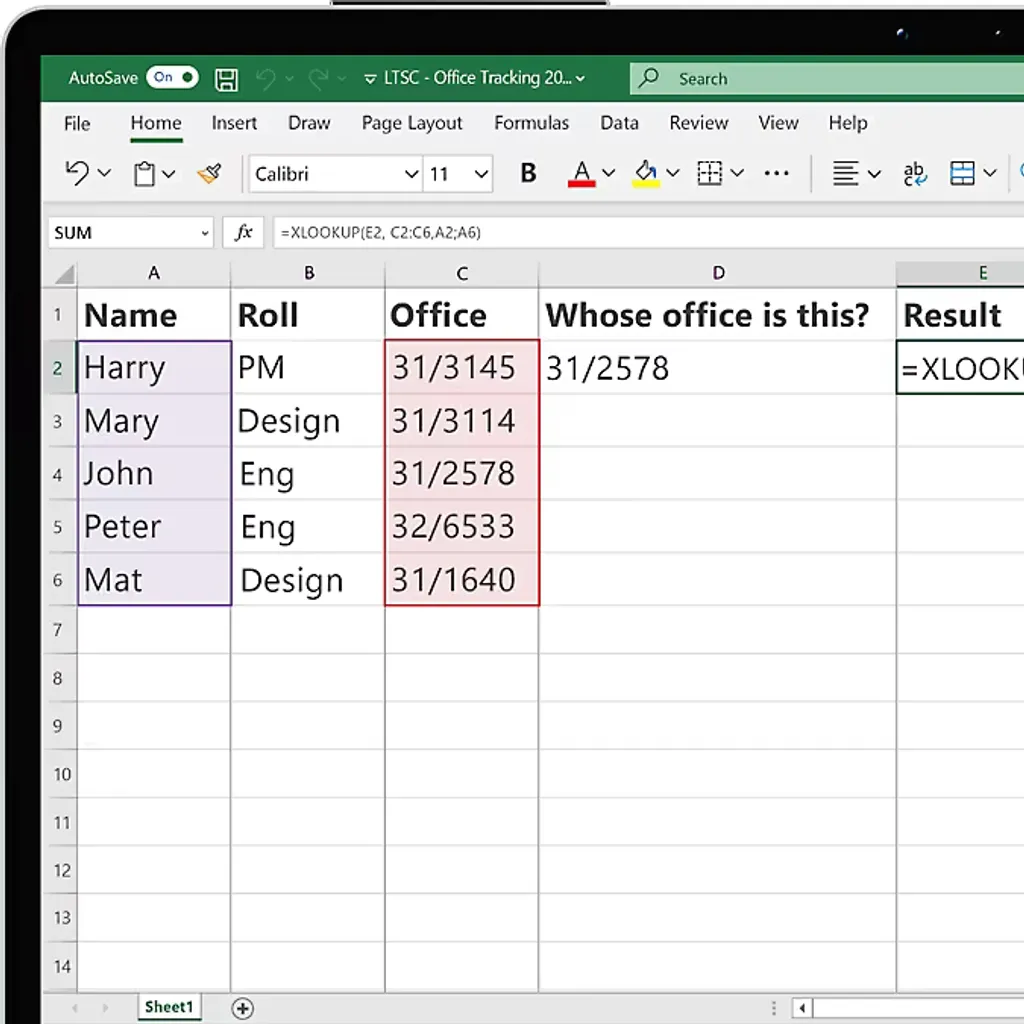Click the Save icon
This screenshot has height=1024, width=1024.
[226, 78]
